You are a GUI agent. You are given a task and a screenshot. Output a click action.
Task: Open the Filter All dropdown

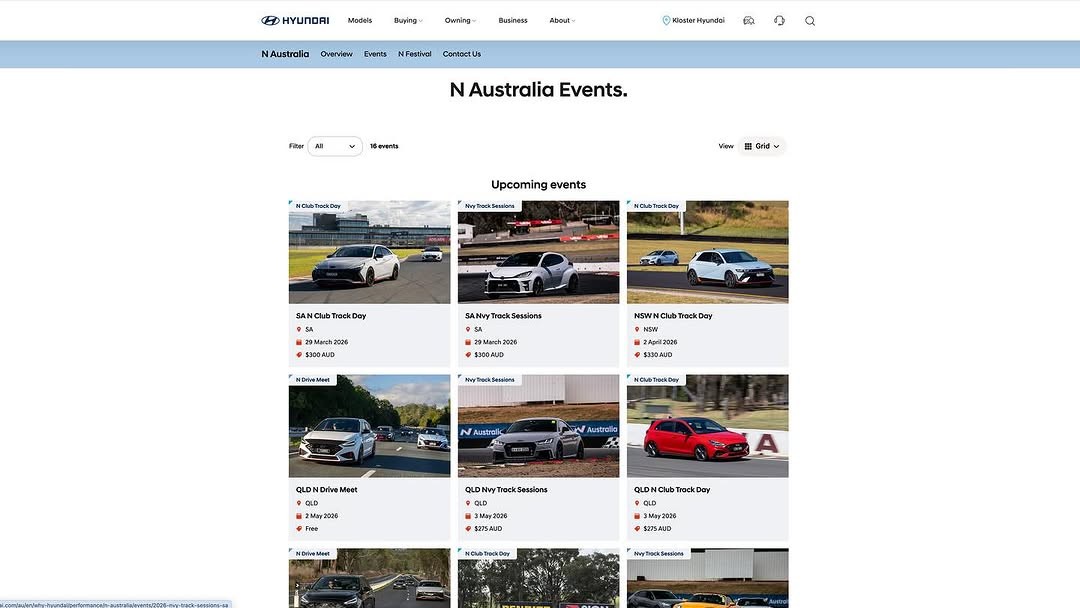pyautogui.click(x=335, y=146)
